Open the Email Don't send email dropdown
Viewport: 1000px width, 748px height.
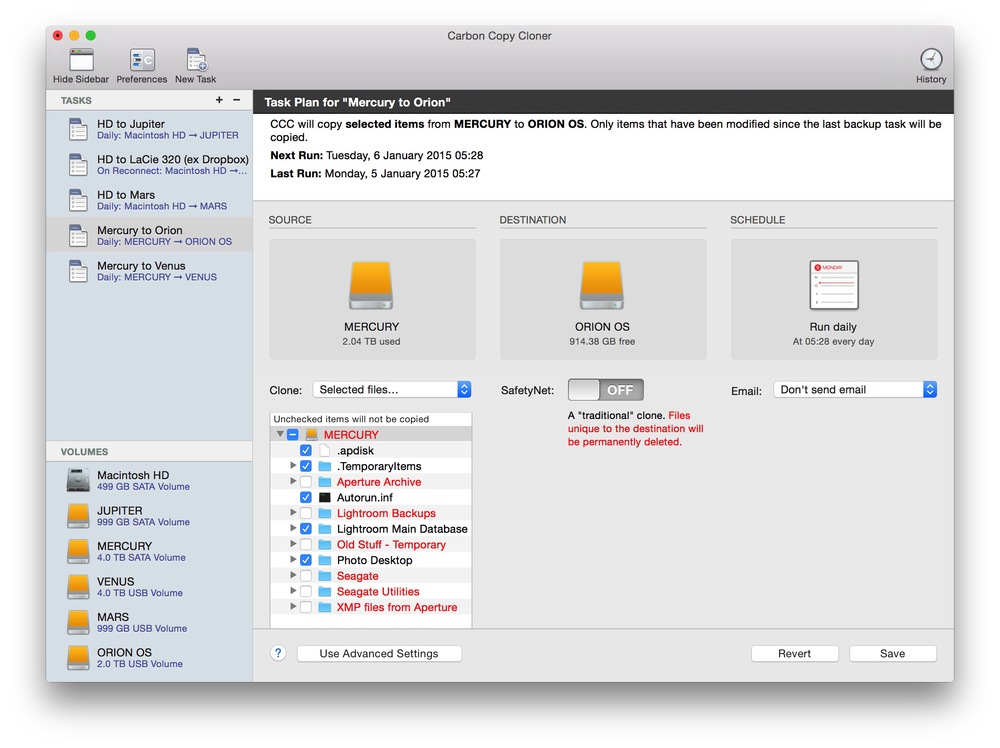(x=855, y=390)
